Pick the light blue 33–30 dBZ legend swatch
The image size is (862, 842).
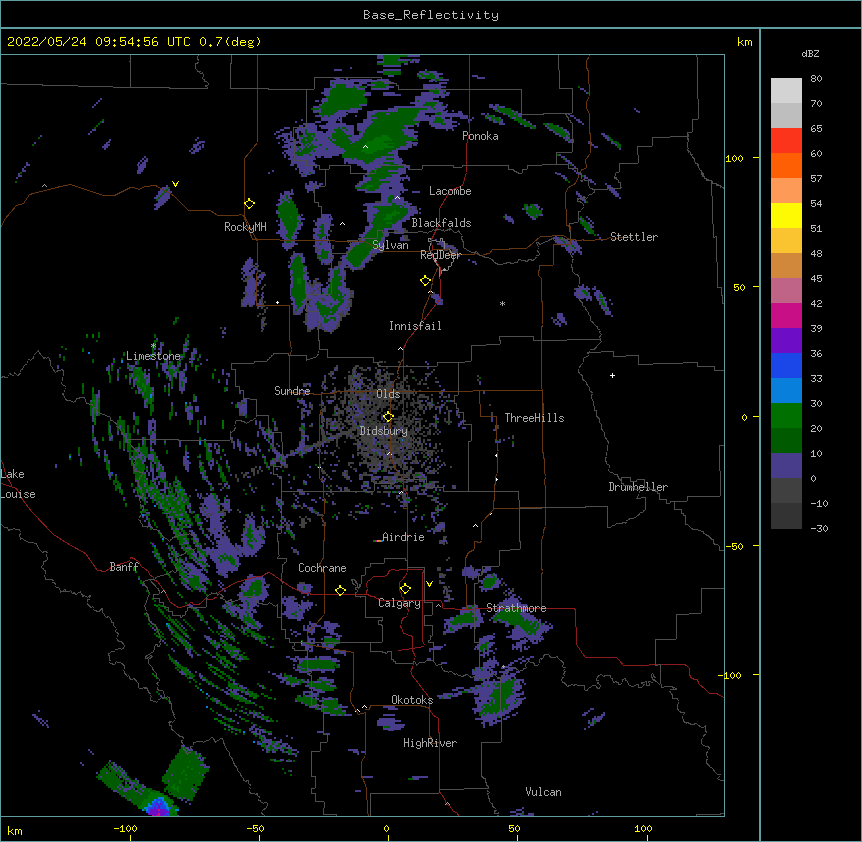click(x=786, y=391)
